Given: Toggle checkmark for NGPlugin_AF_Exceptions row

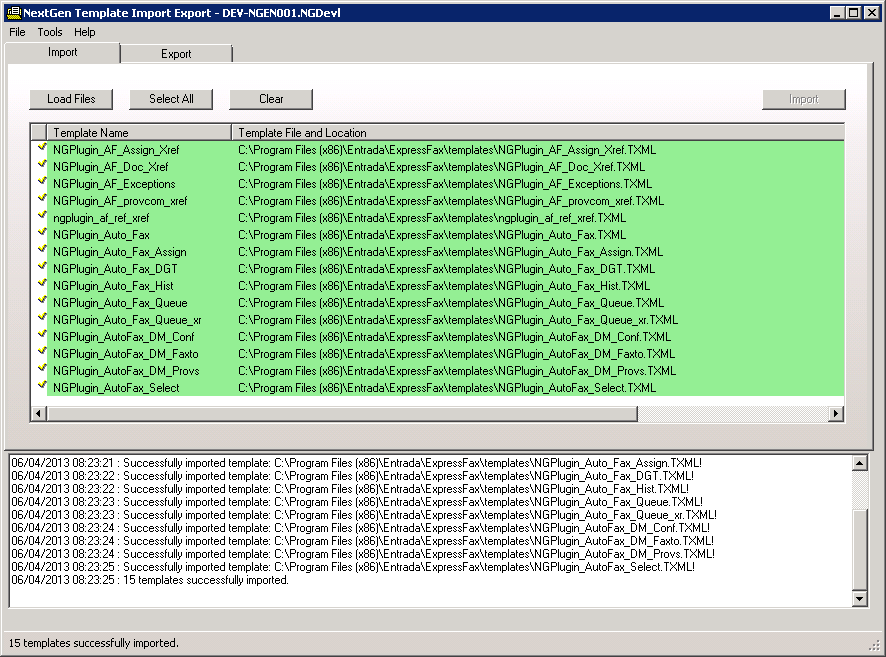Looking at the screenshot, I should pos(41,182).
